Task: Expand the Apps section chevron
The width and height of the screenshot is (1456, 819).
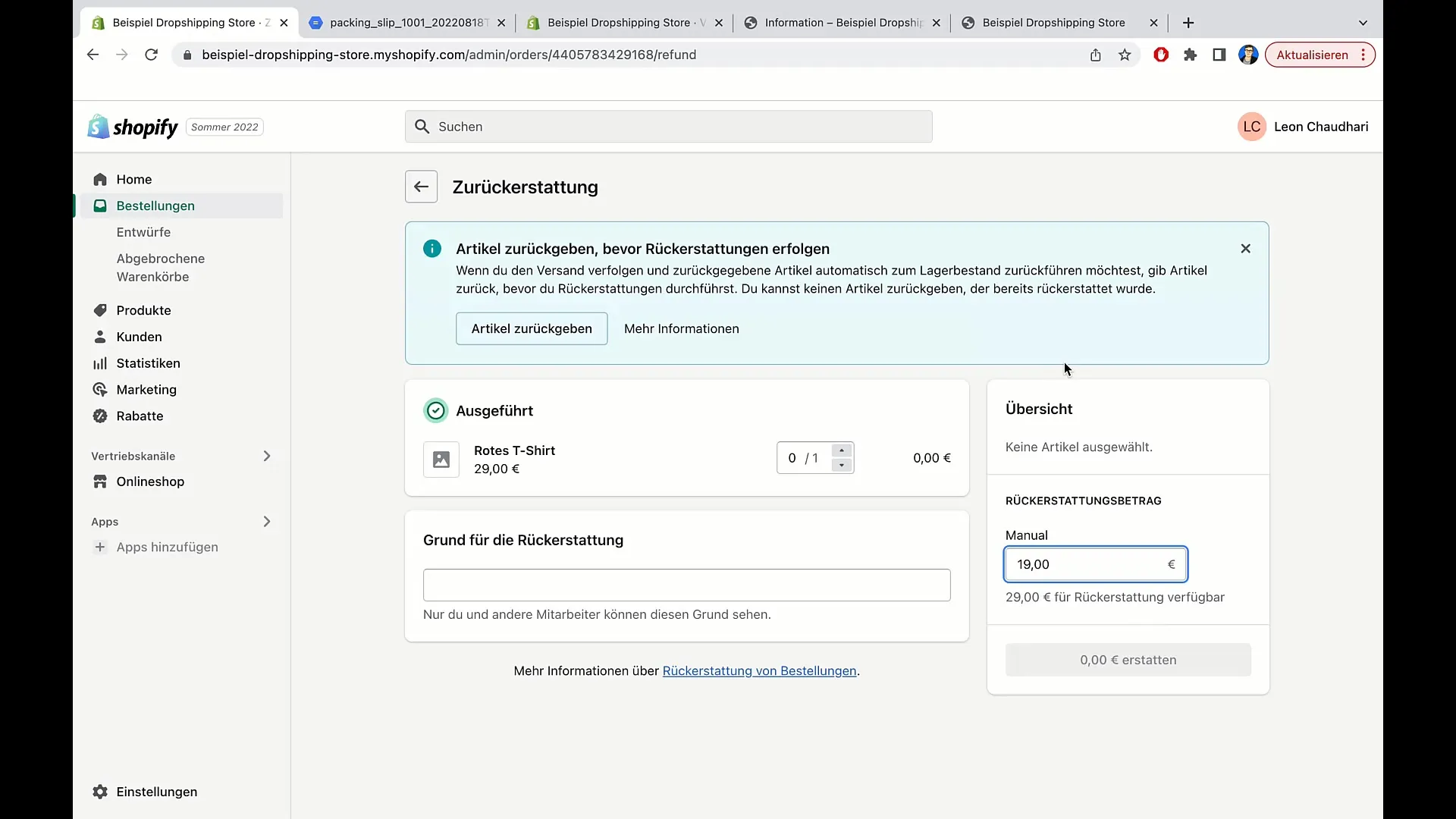Action: (x=267, y=522)
